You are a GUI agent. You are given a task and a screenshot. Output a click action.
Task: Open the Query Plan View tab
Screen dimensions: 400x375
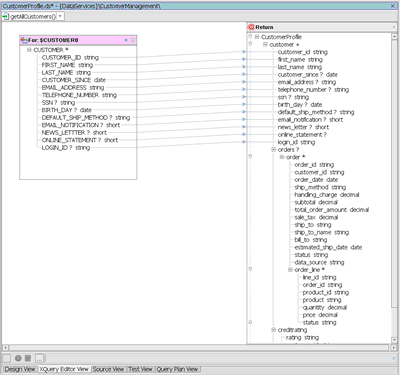[x=177, y=369]
